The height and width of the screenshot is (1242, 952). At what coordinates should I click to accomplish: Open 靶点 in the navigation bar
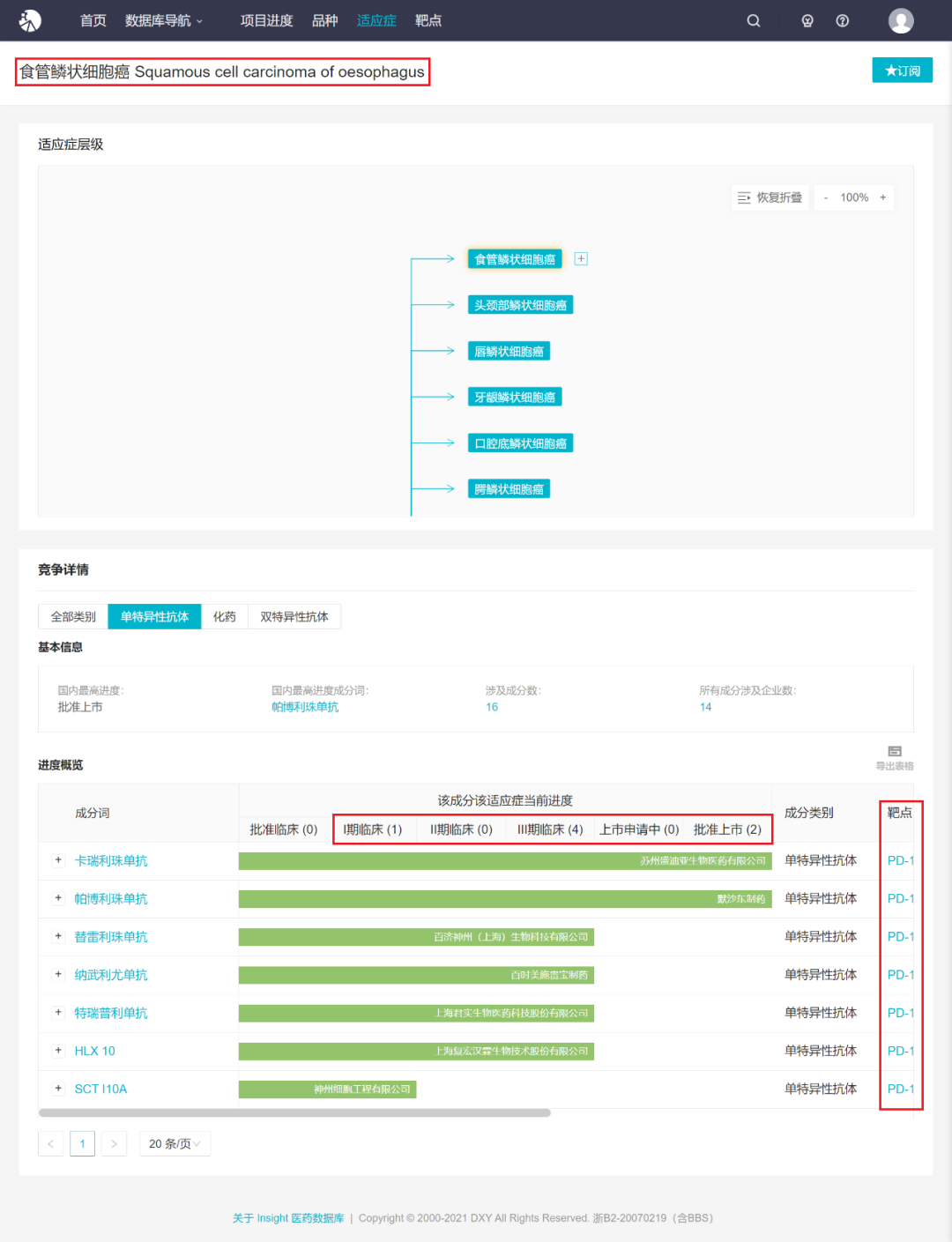tap(428, 20)
